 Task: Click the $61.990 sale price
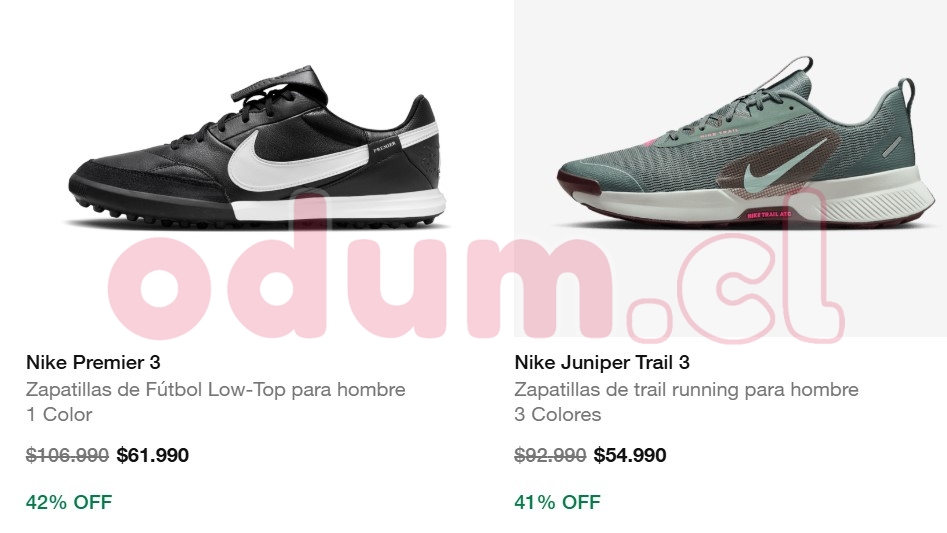[153, 455]
